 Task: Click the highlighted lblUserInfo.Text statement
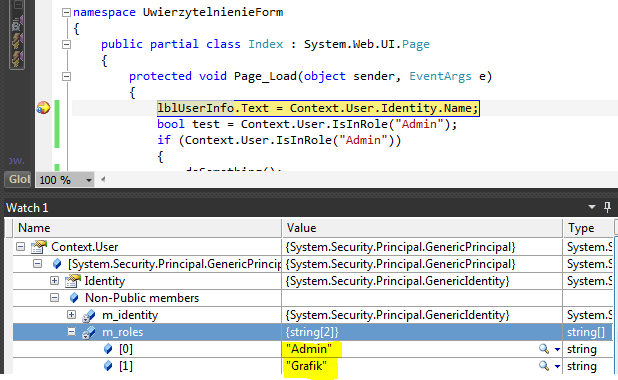(318, 108)
